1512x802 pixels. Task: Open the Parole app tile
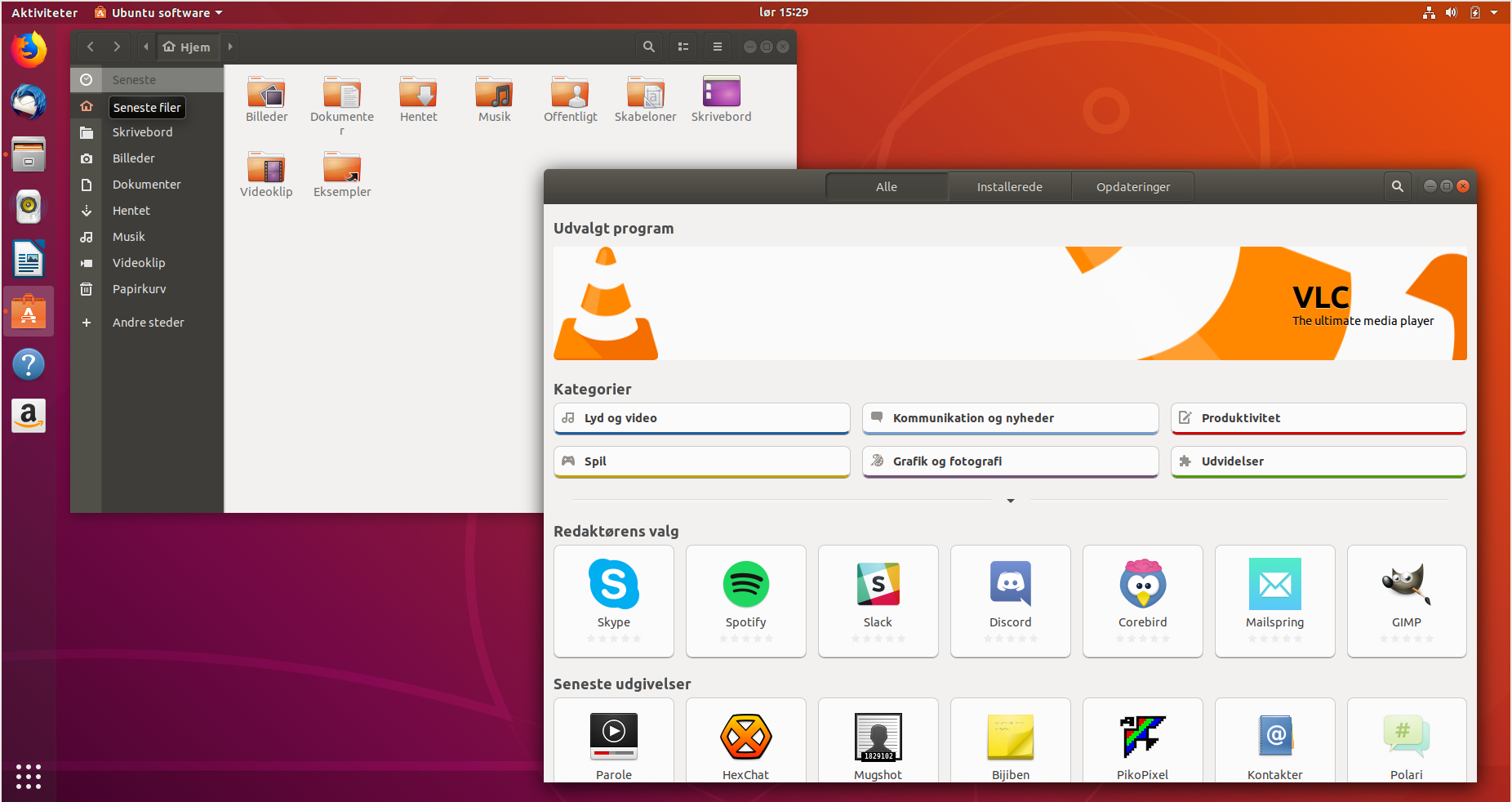pos(614,741)
